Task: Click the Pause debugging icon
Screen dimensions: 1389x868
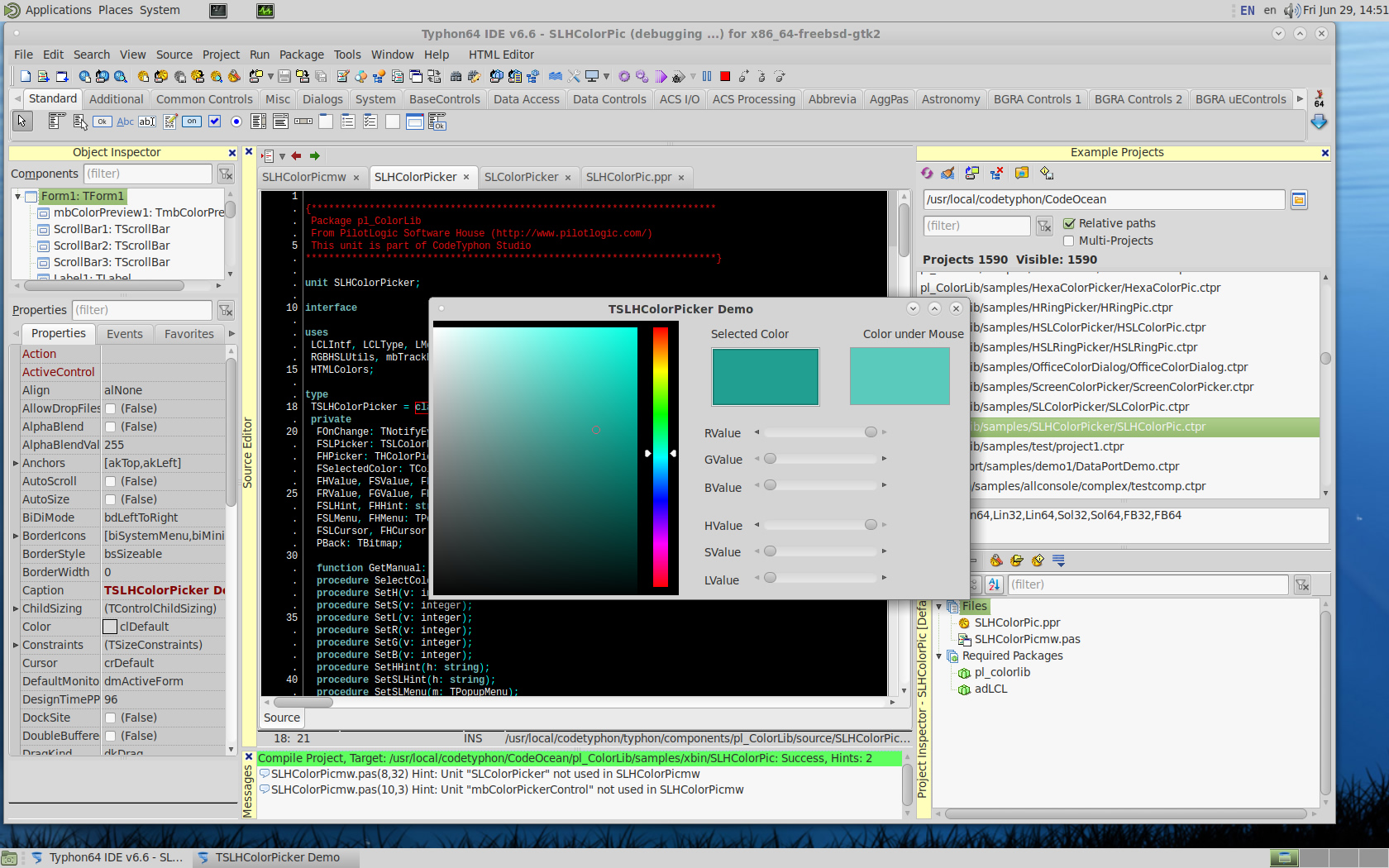Action: [x=707, y=76]
